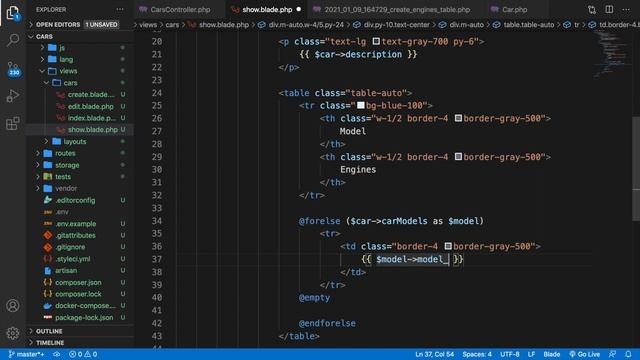Change file encoding UTF-8

click(x=510, y=354)
